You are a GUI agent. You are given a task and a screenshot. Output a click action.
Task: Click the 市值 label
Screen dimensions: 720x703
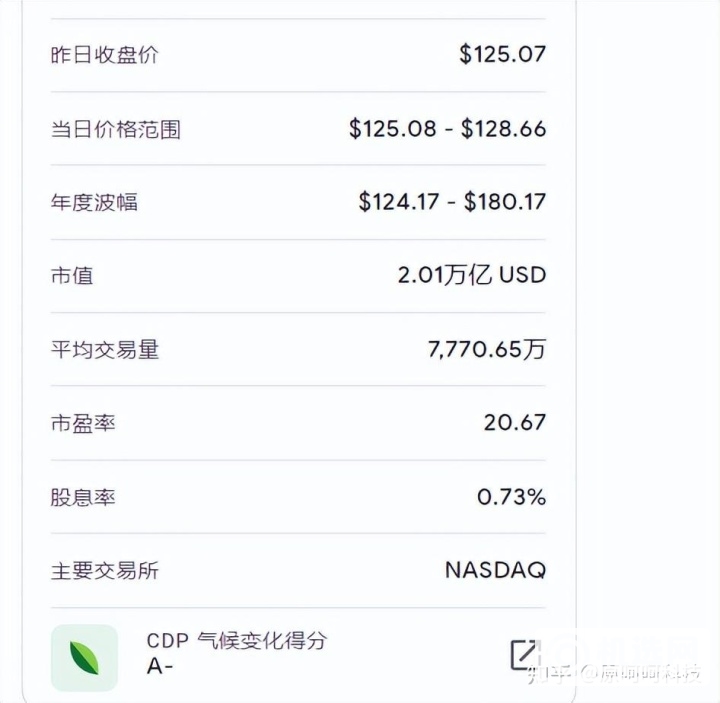click(x=72, y=275)
